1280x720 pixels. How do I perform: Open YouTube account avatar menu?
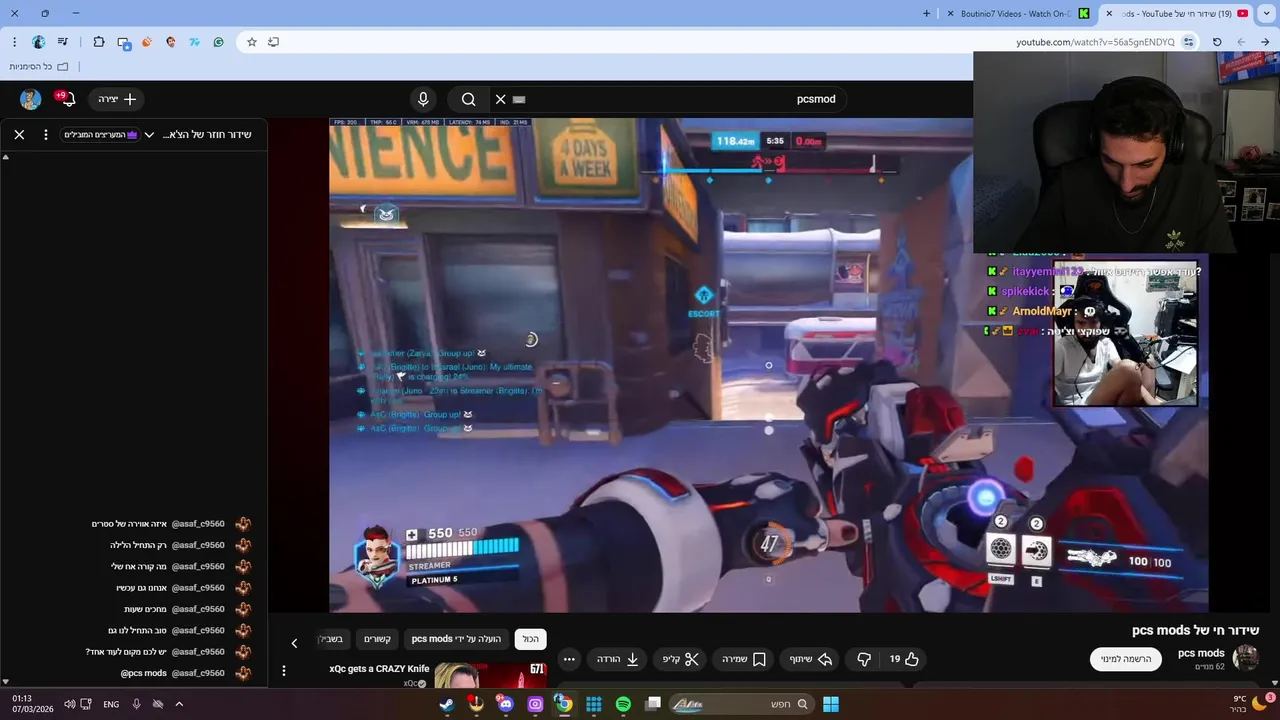point(30,99)
